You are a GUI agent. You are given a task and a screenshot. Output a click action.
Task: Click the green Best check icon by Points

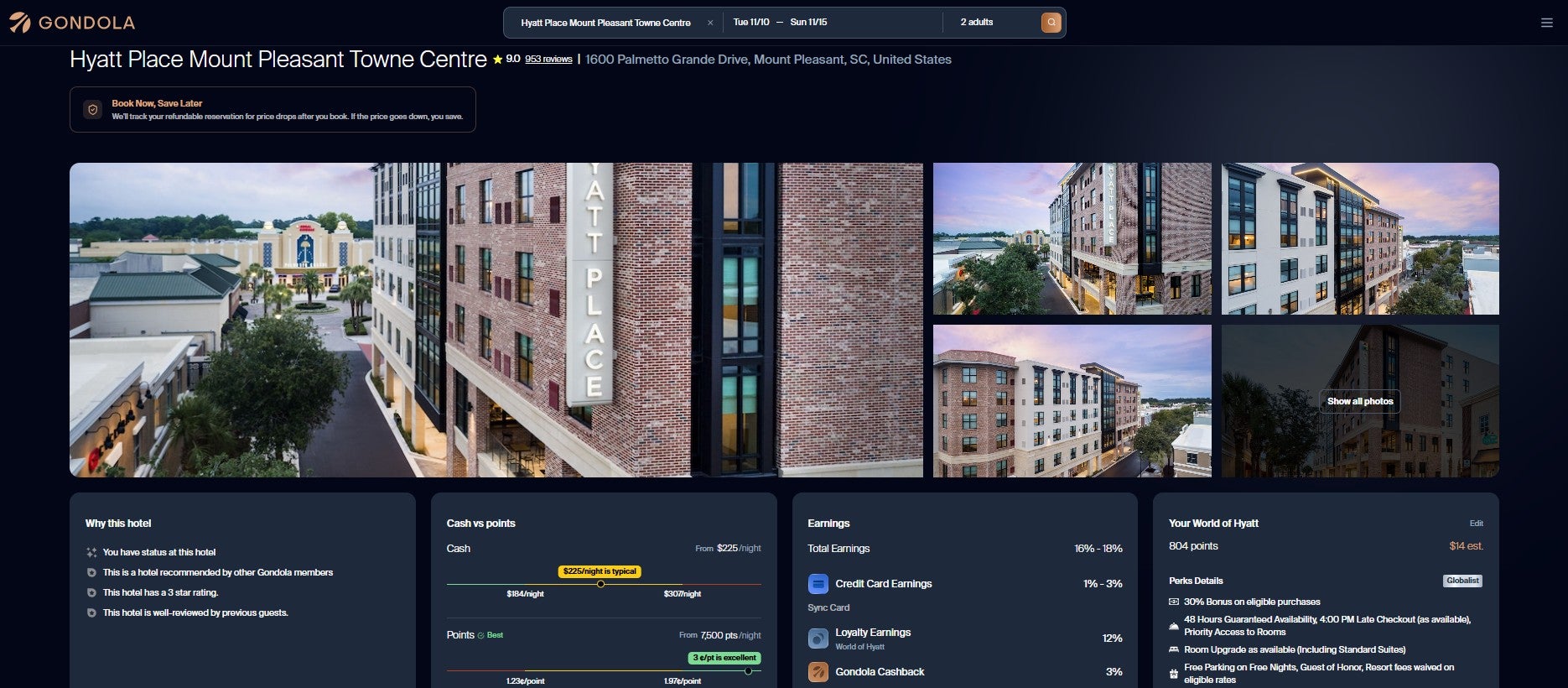coord(480,635)
